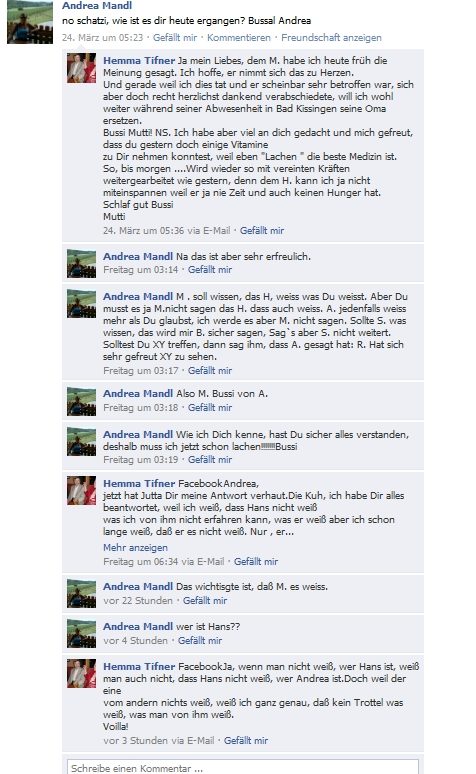Like the 'wer ist Hans??' comment
Image resolution: width=476 pixels, height=774 pixels.
pos(200,641)
